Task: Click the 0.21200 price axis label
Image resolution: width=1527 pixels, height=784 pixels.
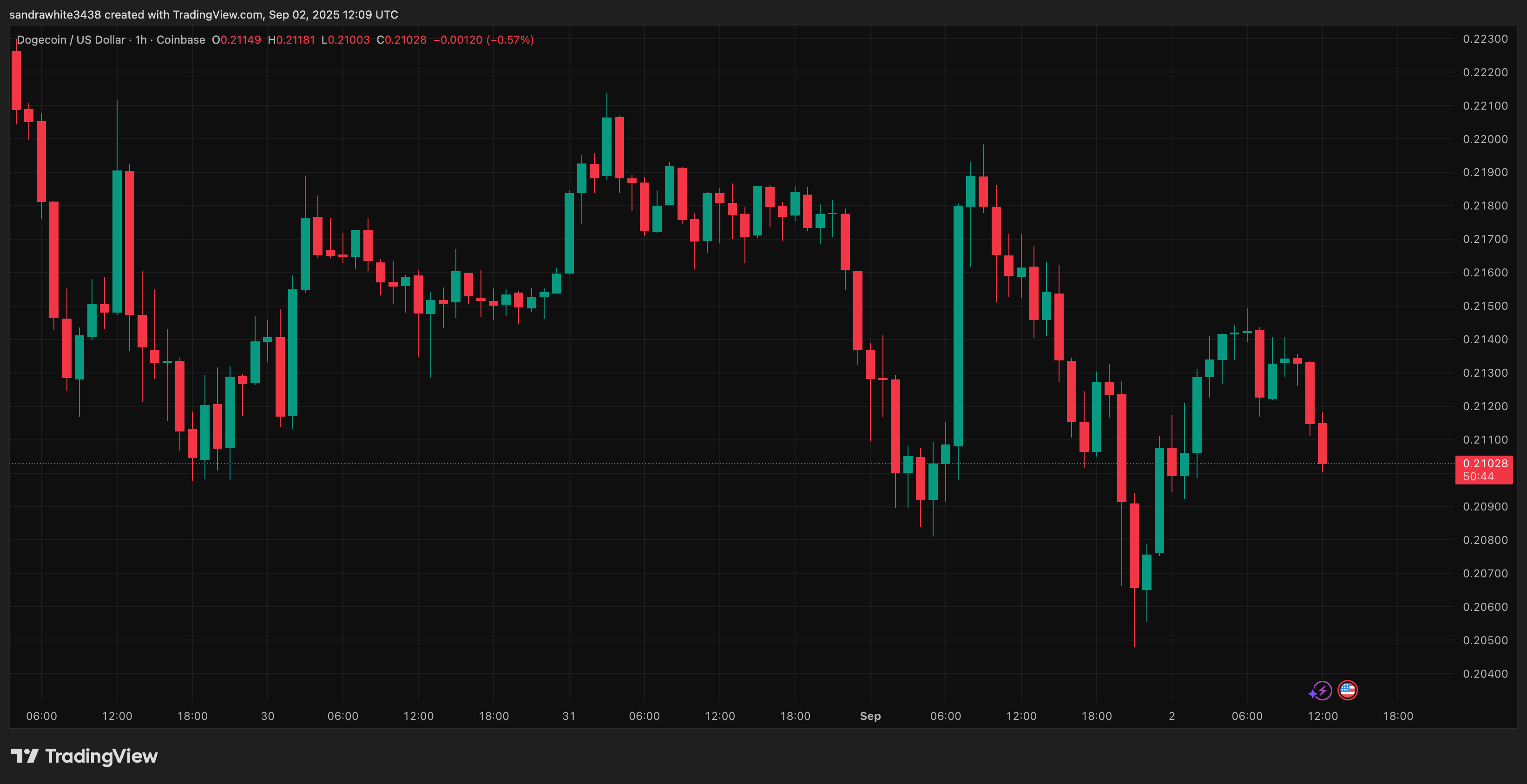Action: [1485, 406]
